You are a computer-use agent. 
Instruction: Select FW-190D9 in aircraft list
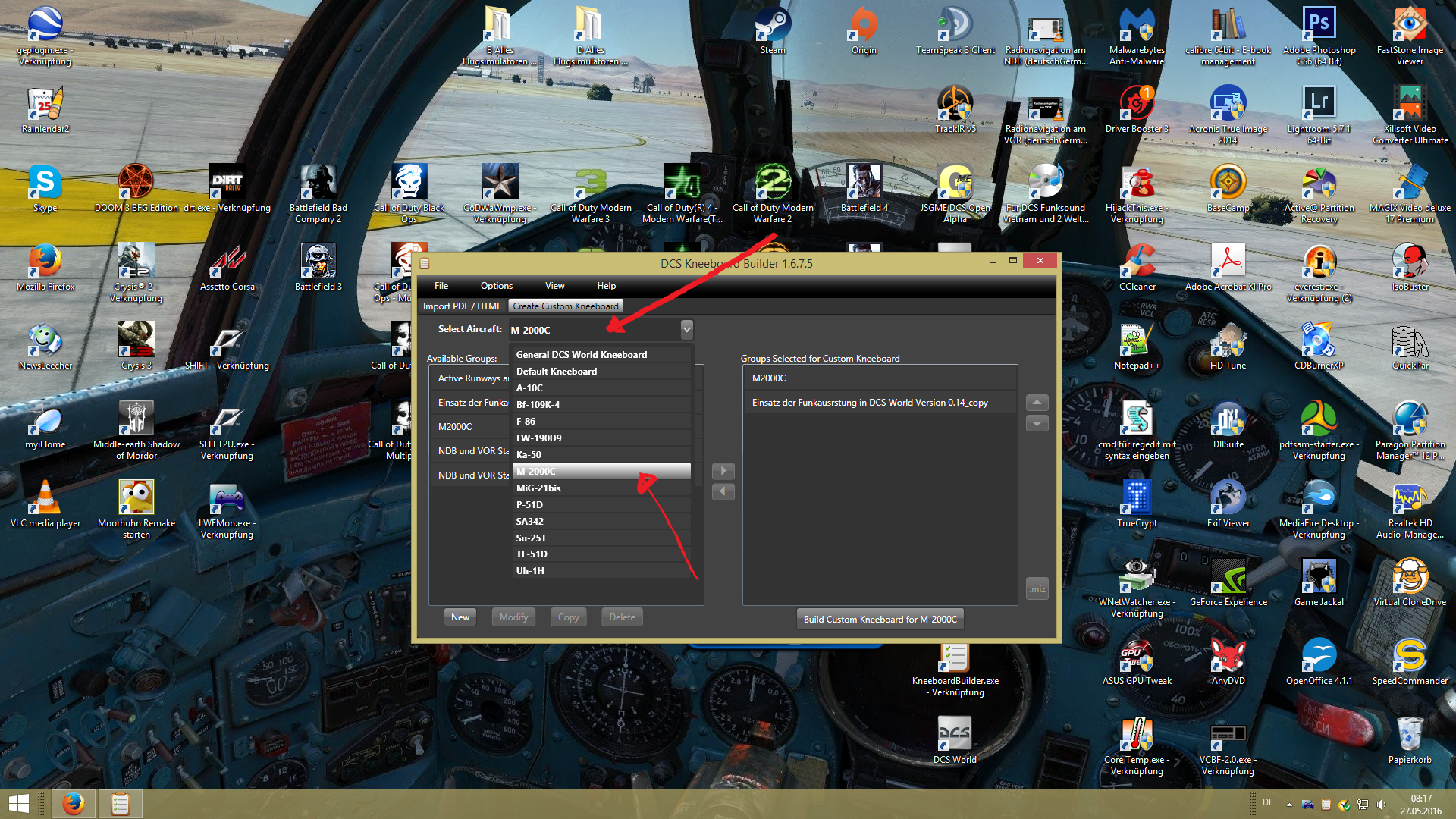point(602,438)
